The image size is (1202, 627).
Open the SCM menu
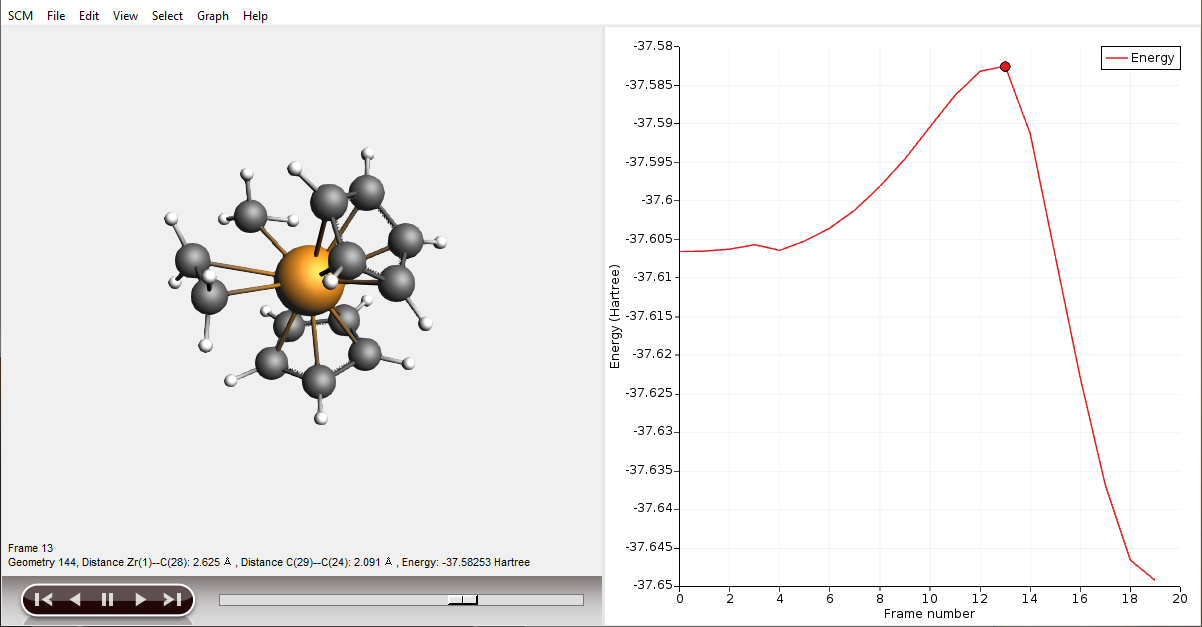pyautogui.click(x=20, y=15)
